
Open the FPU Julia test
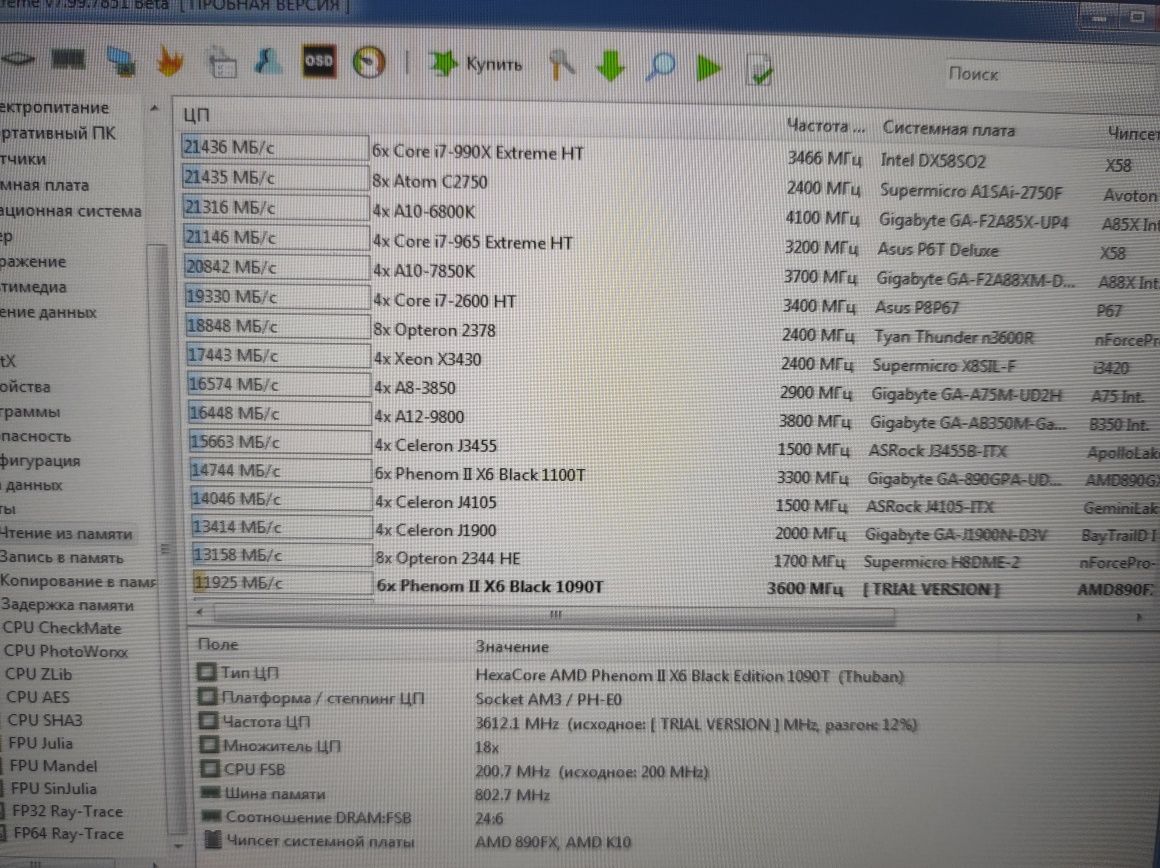pos(41,743)
